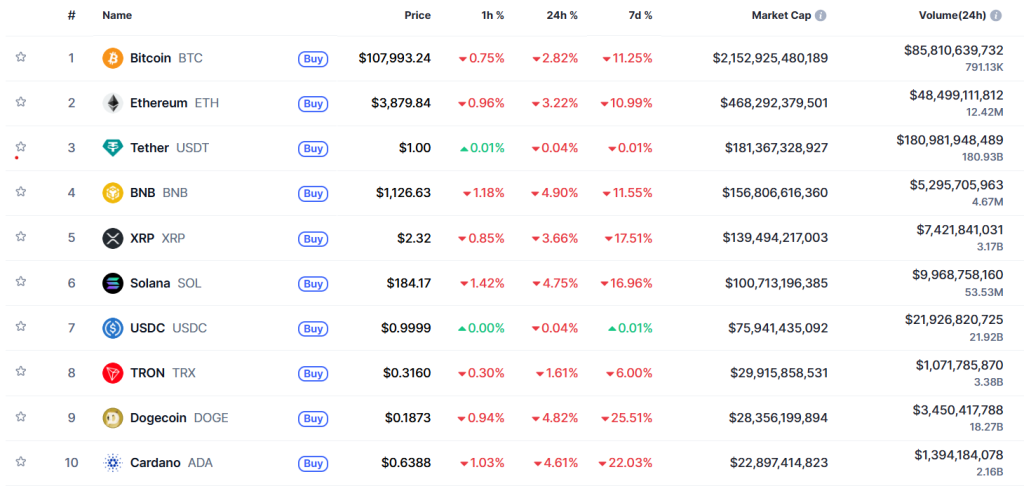Click the Bitcoin coin logo icon
The image size is (1024, 486).
point(113,58)
